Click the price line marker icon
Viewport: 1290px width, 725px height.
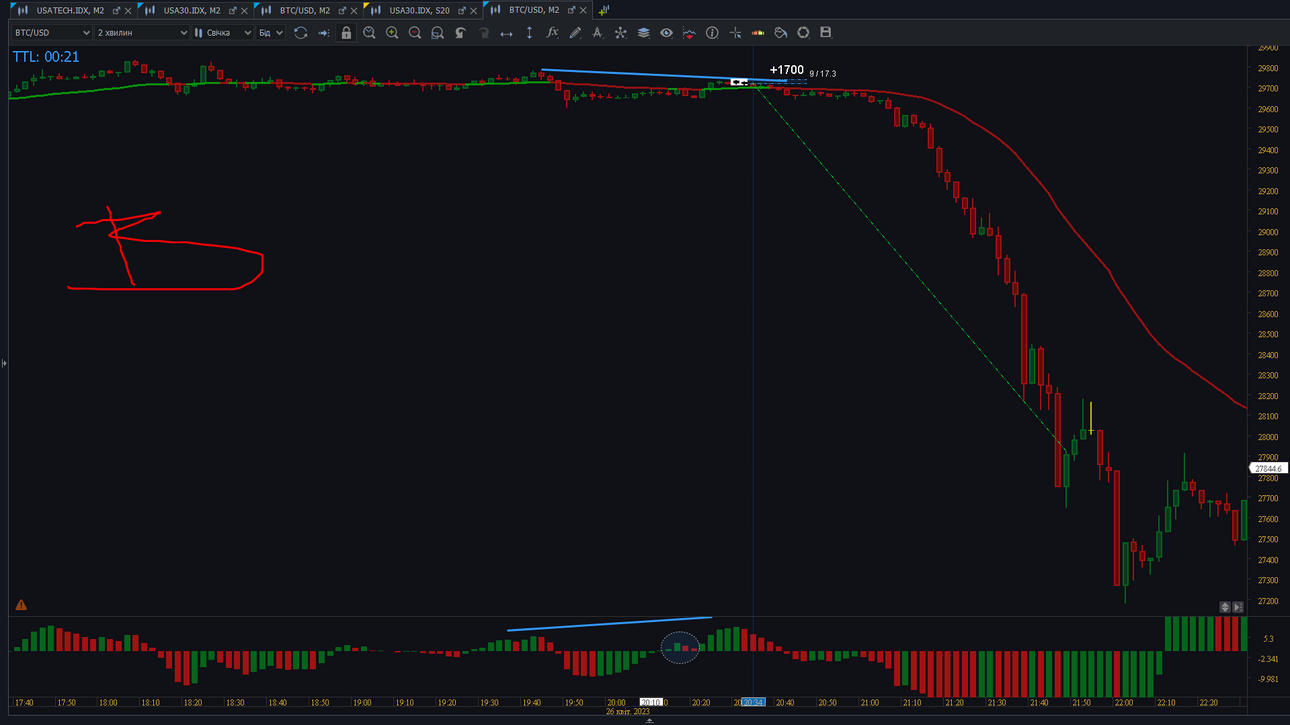pyautogui.click(x=689, y=33)
